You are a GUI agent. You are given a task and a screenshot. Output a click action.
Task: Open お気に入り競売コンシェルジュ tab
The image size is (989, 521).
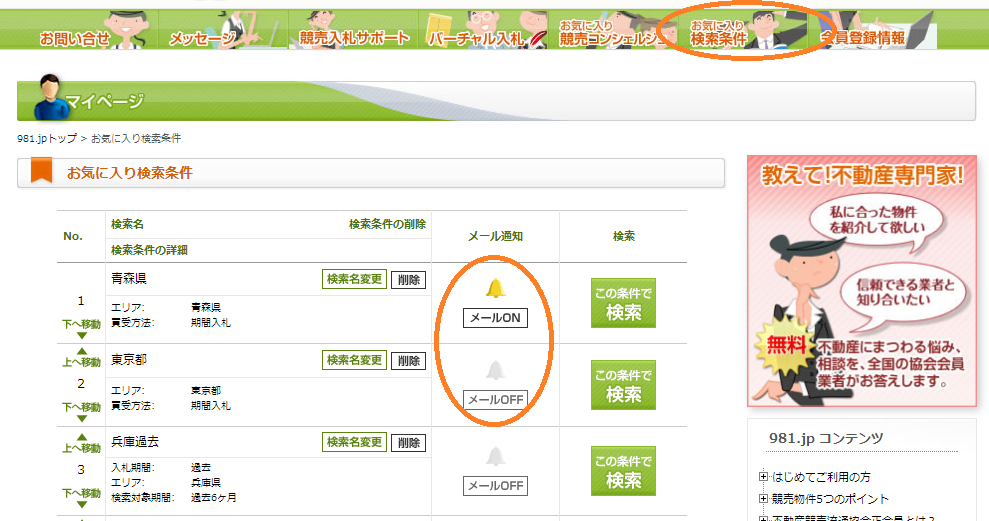pyautogui.click(x=613, y=30)
